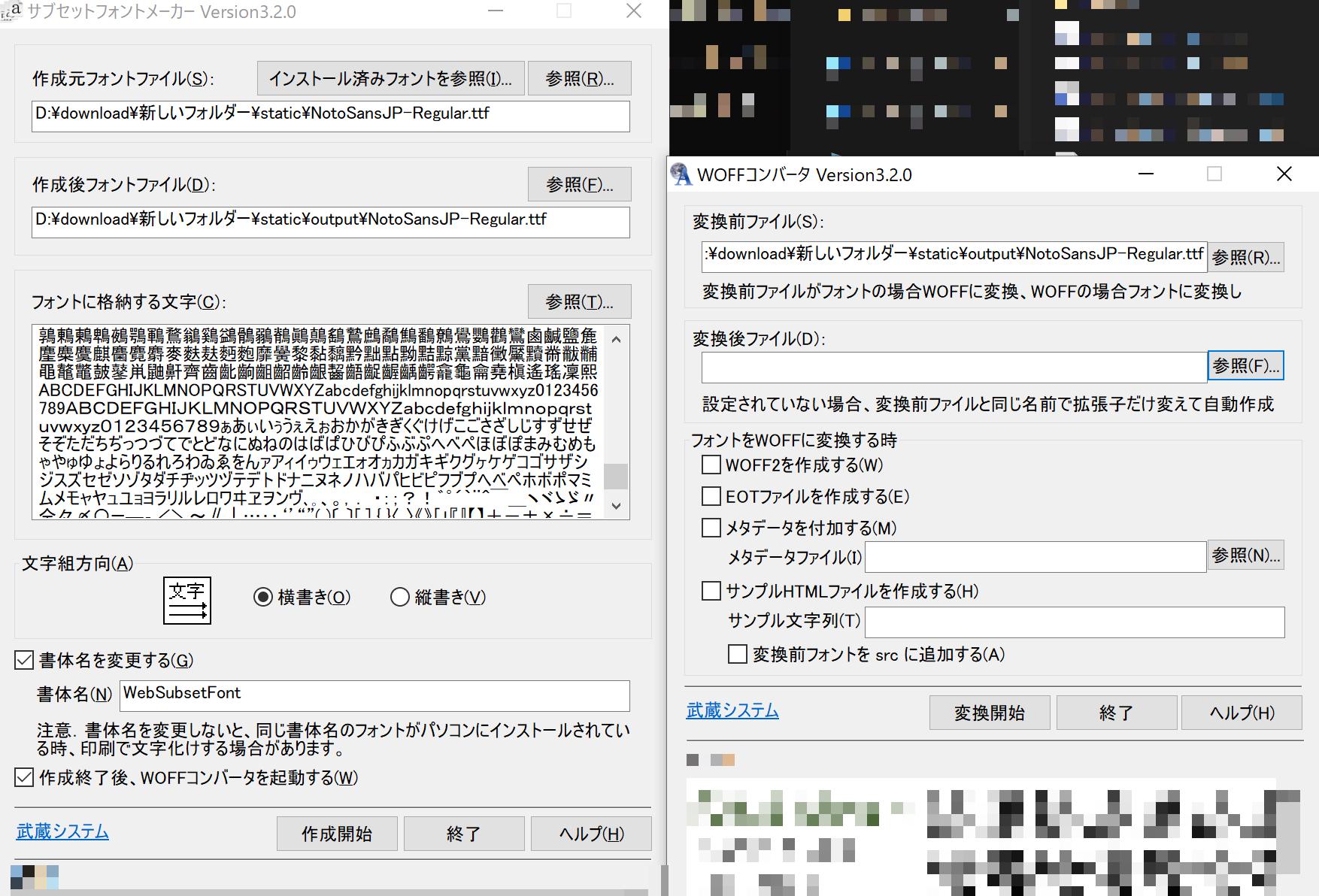Viewport: 1319px width, 896px height.
Task: Open the 武蔵システム website link
Action: [62, 832]
